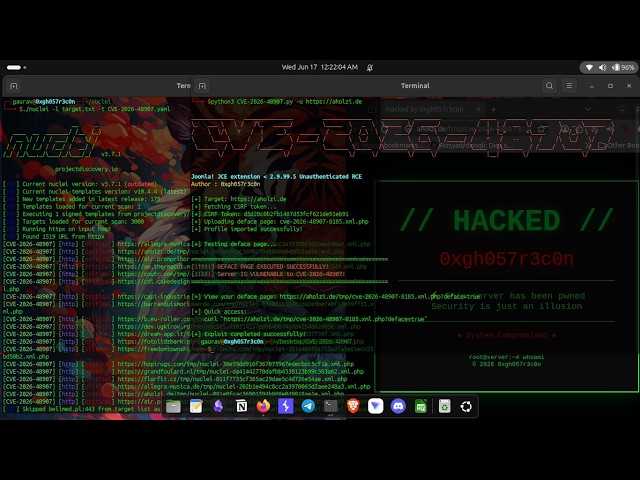This screenshot has width=640, height=480.
Task: Open the hamburger menu in front Terminal header
Action: 569,86
